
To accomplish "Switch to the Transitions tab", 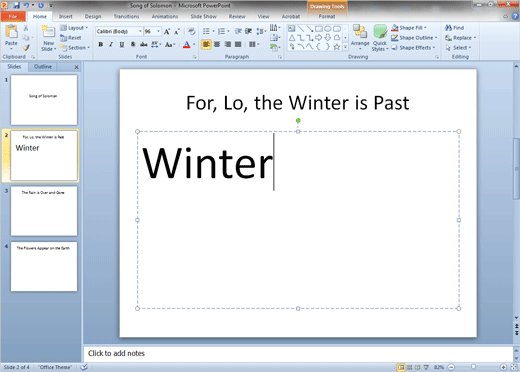I will pyautogui.click(x=126, y=16).
